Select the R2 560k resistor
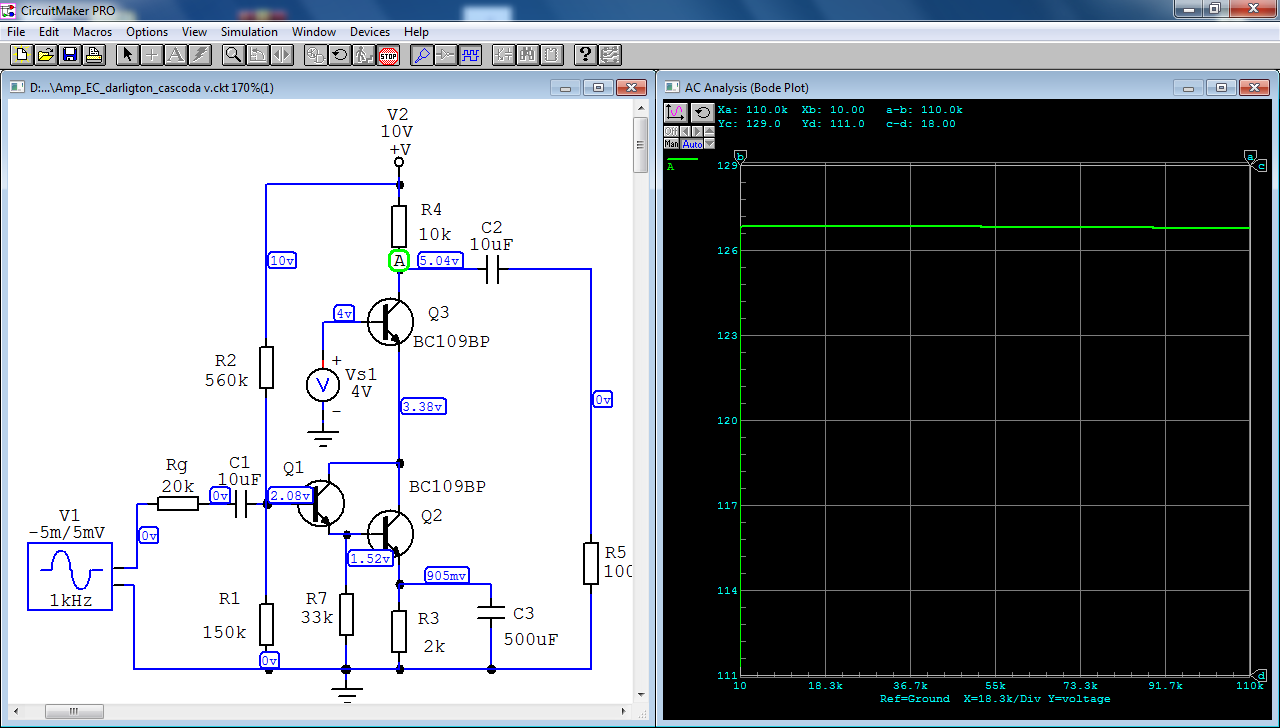 click(x=266, y=367)
